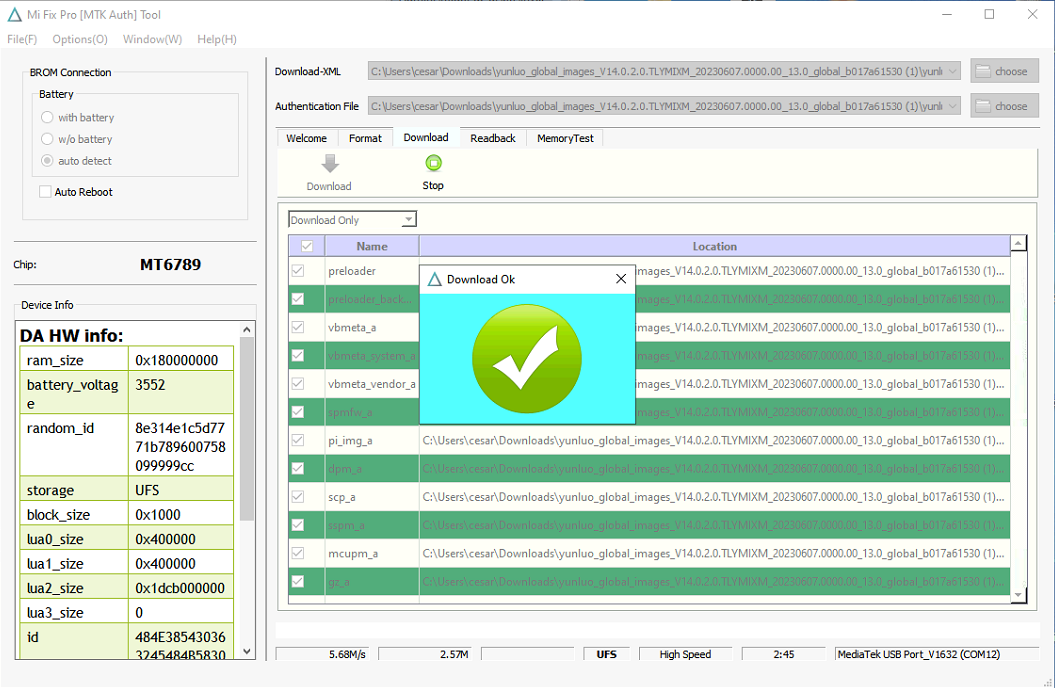Click the 2:45 elapsed time field
Image resolution: width=1055 pixels, height=688 pixels.
point(783,654)
